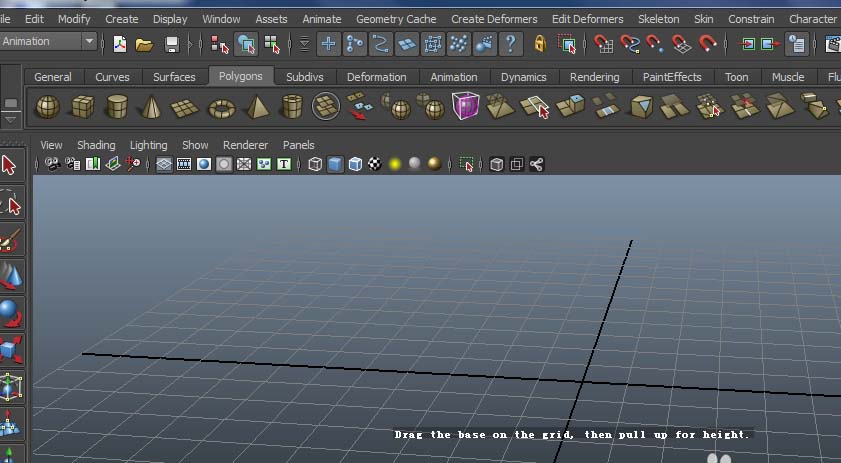Open the selection mask menu icon before plus icon
The height and width of the screenshot is (463, 841).
(x=304, y=44)
